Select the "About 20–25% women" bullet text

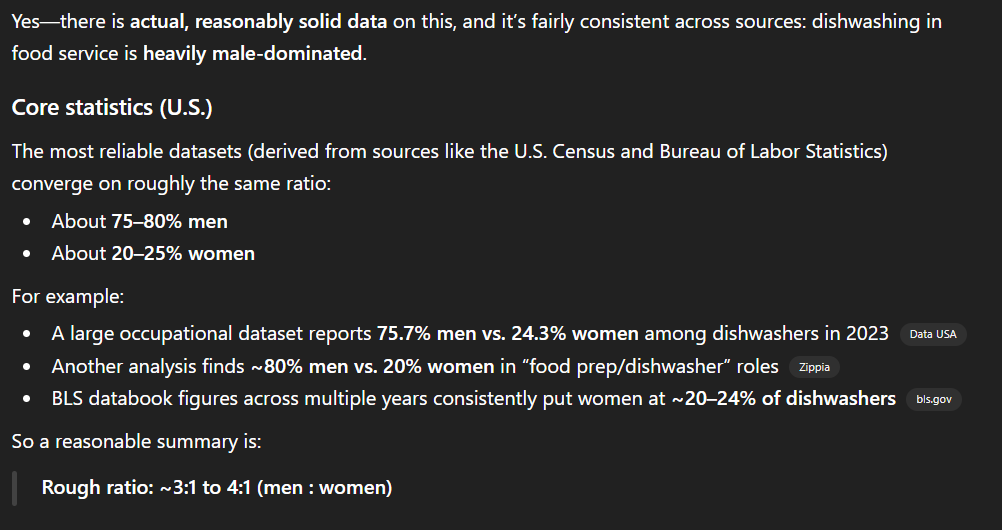coord(153,253)
